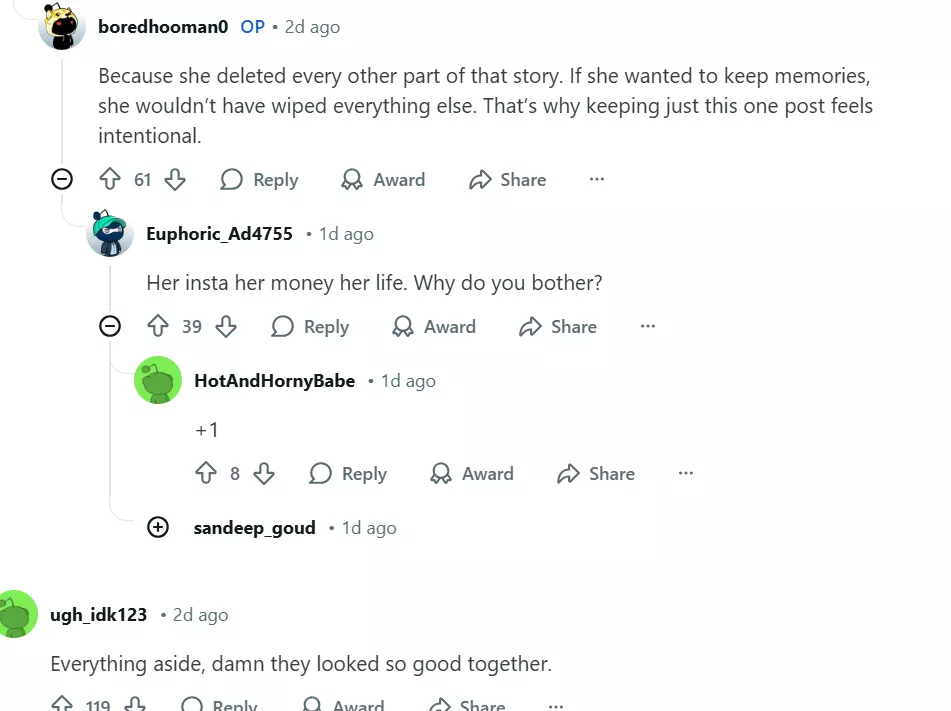Upvote boredhooman0's comment
The width and height of the screenshot is (951, 711).
click(110, 180)
